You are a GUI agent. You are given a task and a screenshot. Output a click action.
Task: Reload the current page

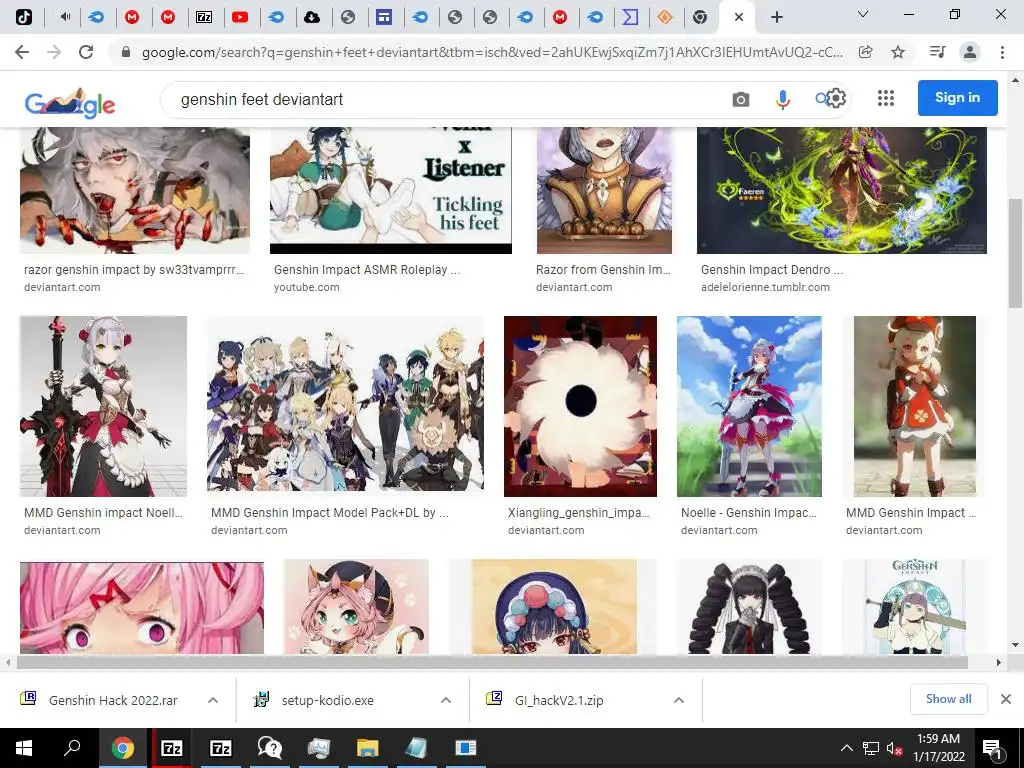[x=86, y=52]
